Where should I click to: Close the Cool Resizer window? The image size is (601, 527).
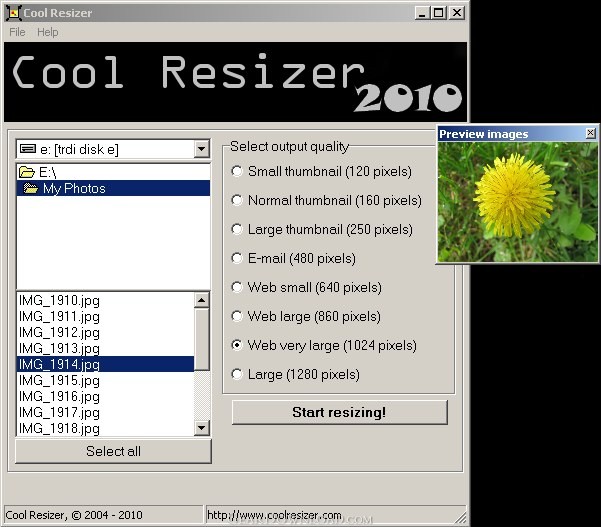coord(457,13)
